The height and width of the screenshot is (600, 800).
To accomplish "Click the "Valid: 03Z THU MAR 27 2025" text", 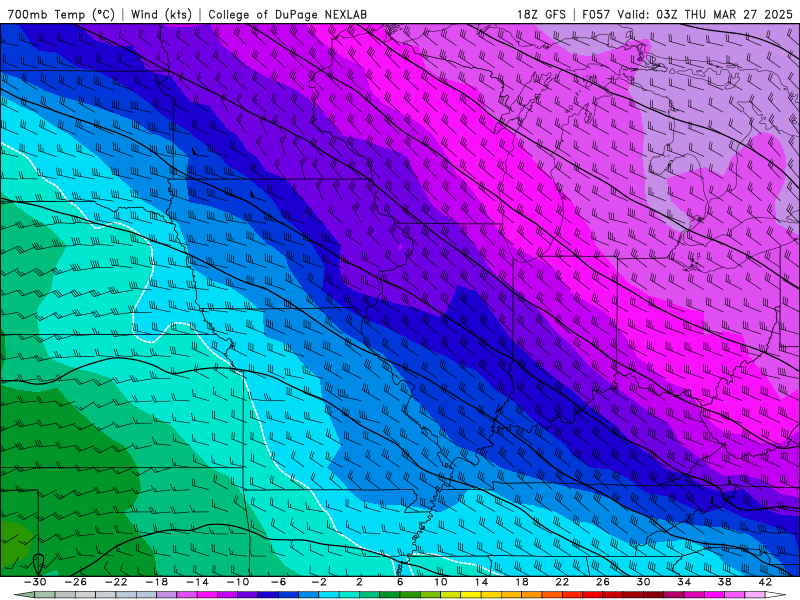I will tap(705, 14).
